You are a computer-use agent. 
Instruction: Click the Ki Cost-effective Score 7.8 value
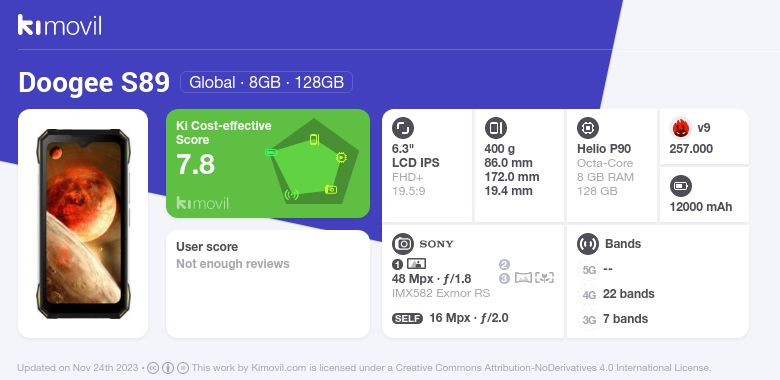[195, 165]
